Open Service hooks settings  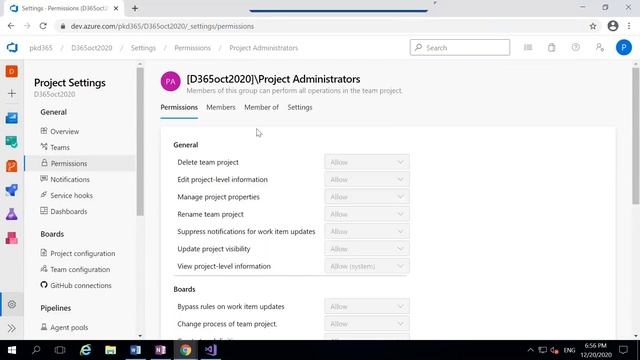67,196
